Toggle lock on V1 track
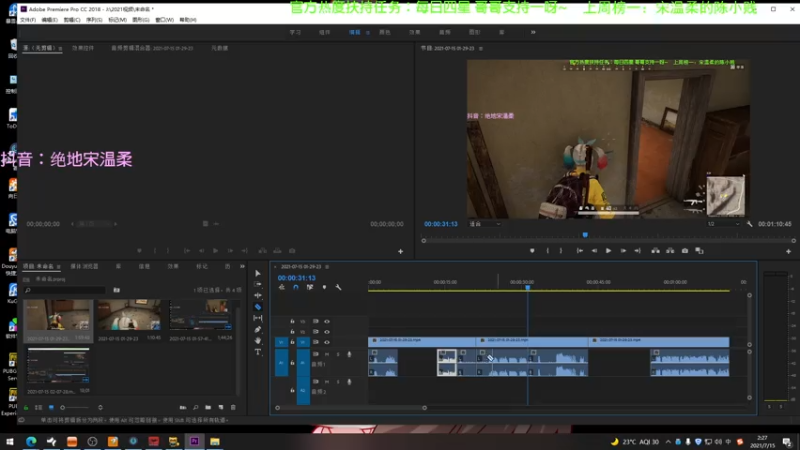Image resolution: width=800 pixels, height=450 pixels. pos(292,342)
